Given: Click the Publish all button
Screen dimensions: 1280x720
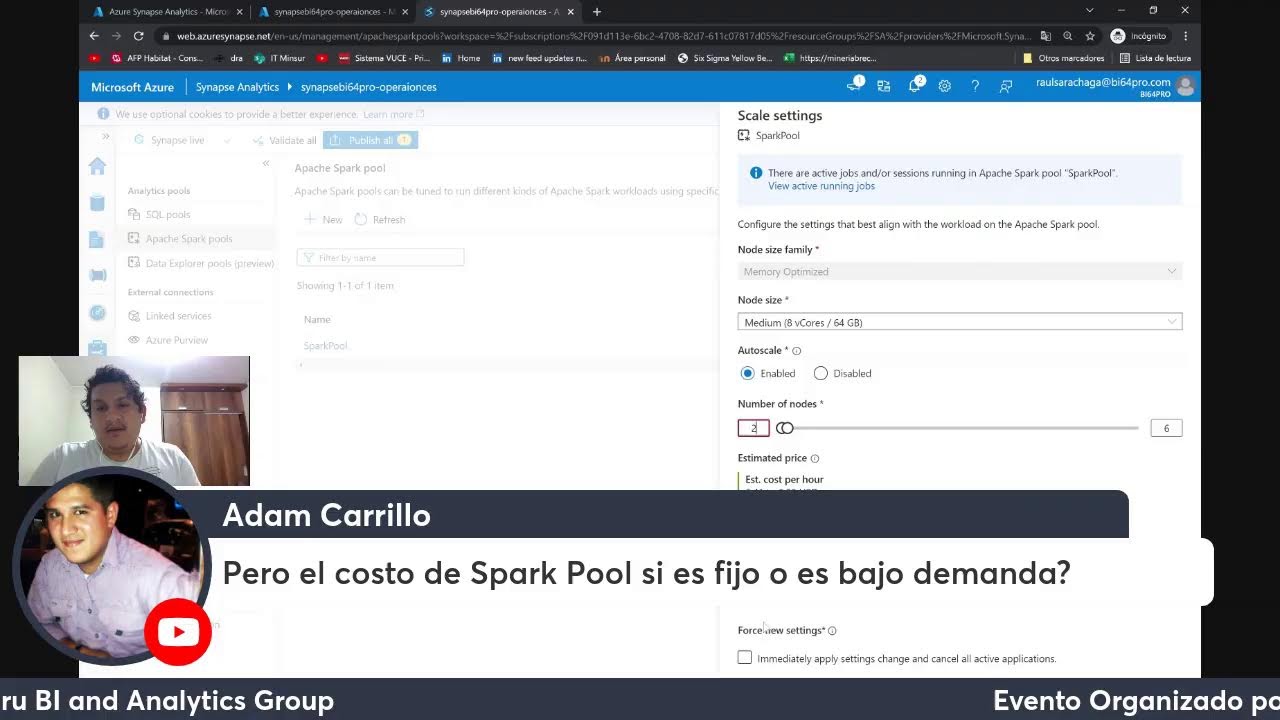Looking at the screenshot, I should (x=370, y=140).
